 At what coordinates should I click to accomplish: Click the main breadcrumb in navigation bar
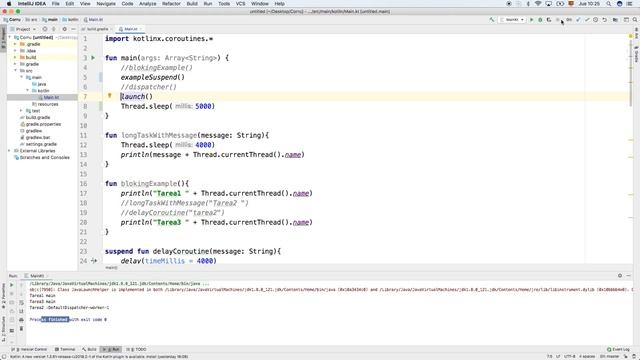tap(50, 20)
